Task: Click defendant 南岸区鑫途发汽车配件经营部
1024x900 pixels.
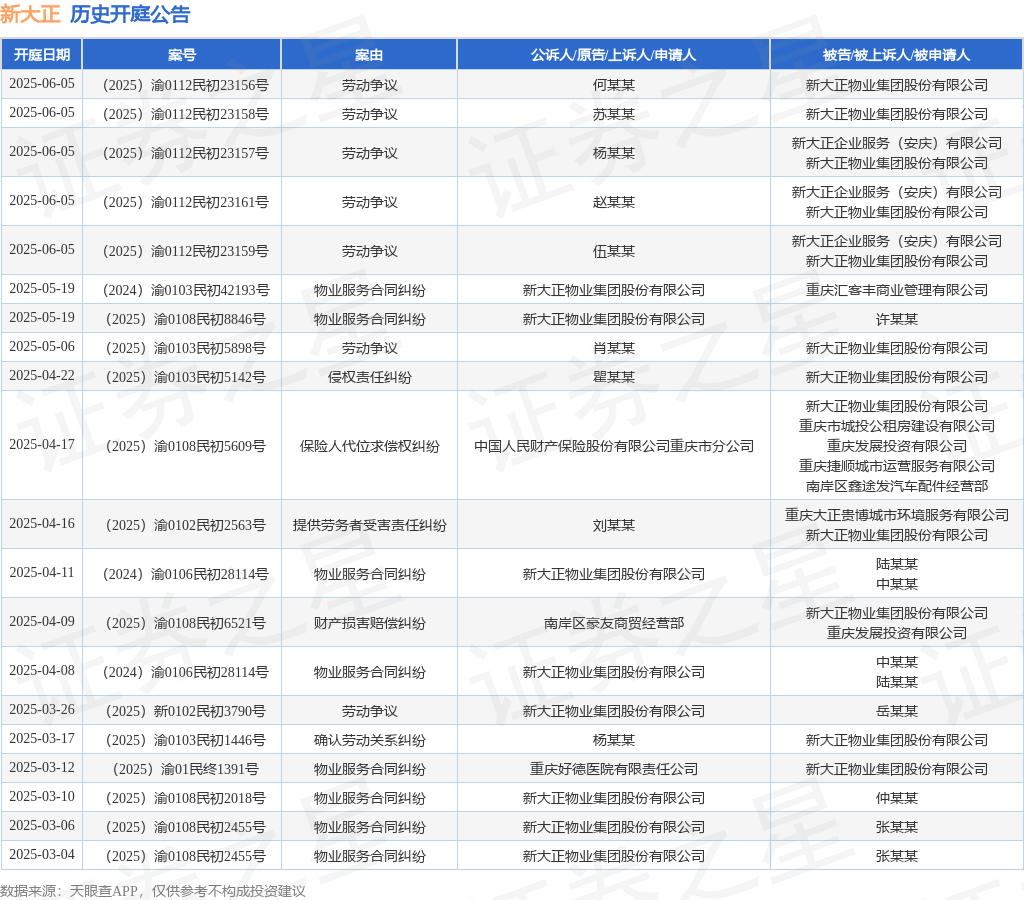Action: point(897,486)
